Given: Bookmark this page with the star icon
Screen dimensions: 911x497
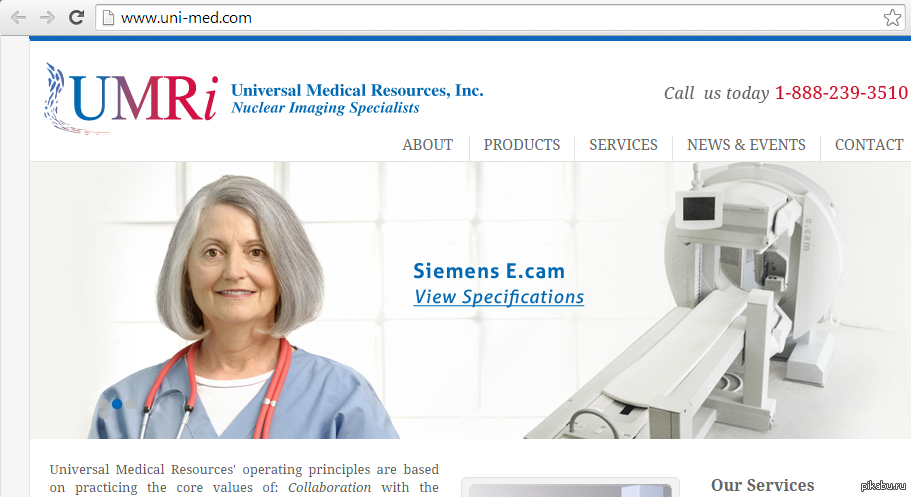Looking at the screenshot, I should (892, 17).
